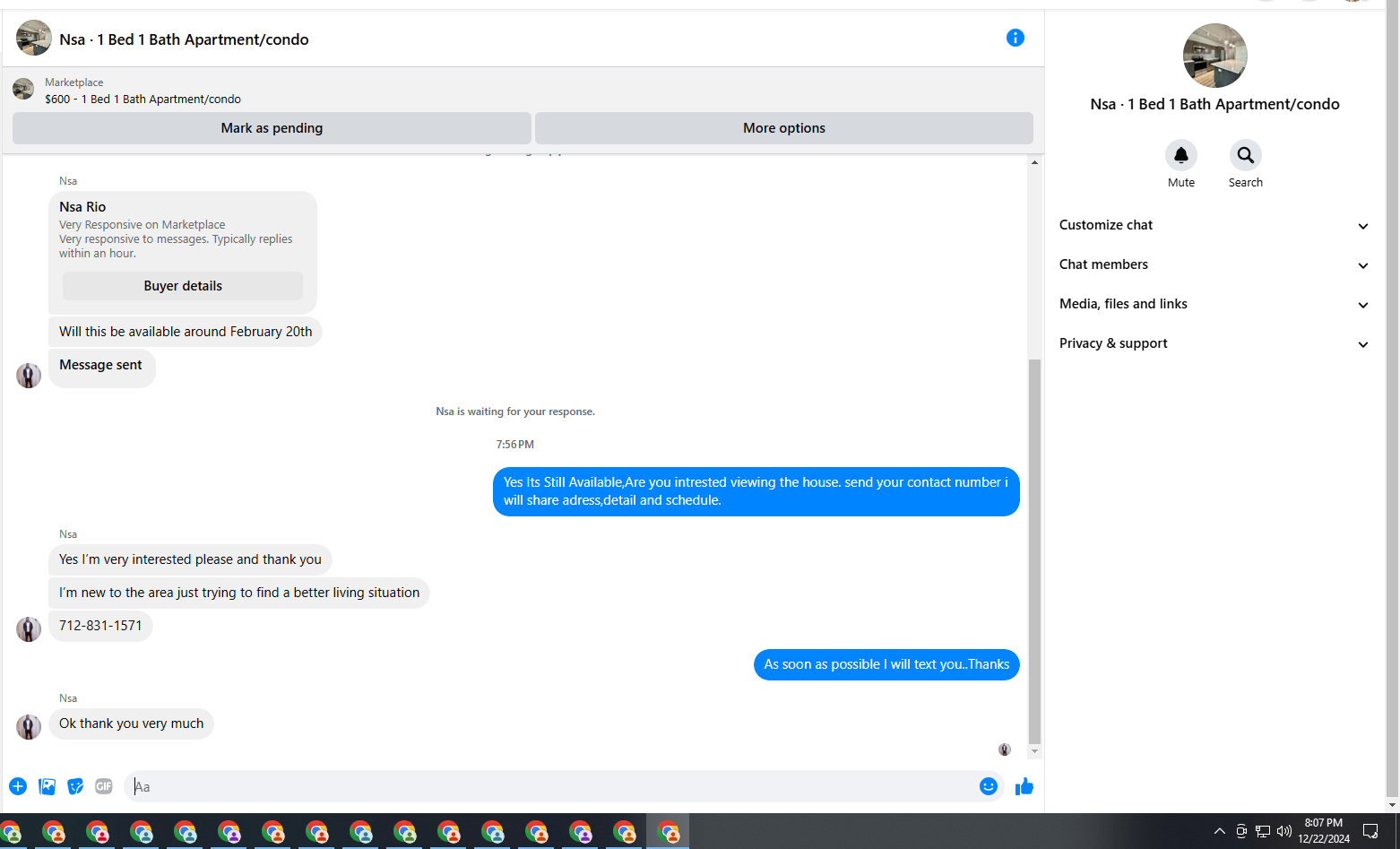Open conversation information with the blue info icon
The height and width of the screenshot is (849, 1400).
click(x=1015, y=38)
